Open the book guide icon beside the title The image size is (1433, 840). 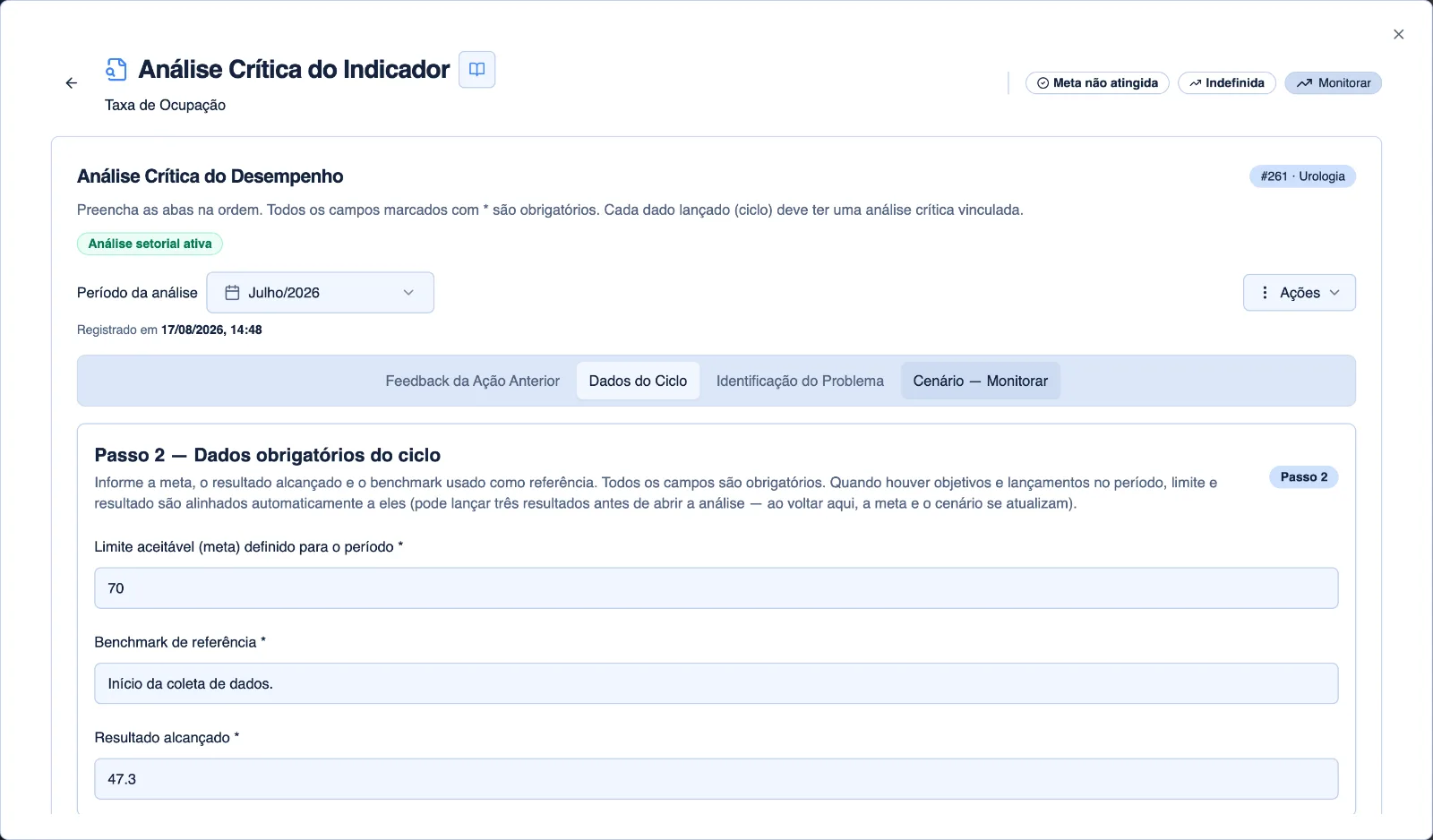[x=477, y=70]
